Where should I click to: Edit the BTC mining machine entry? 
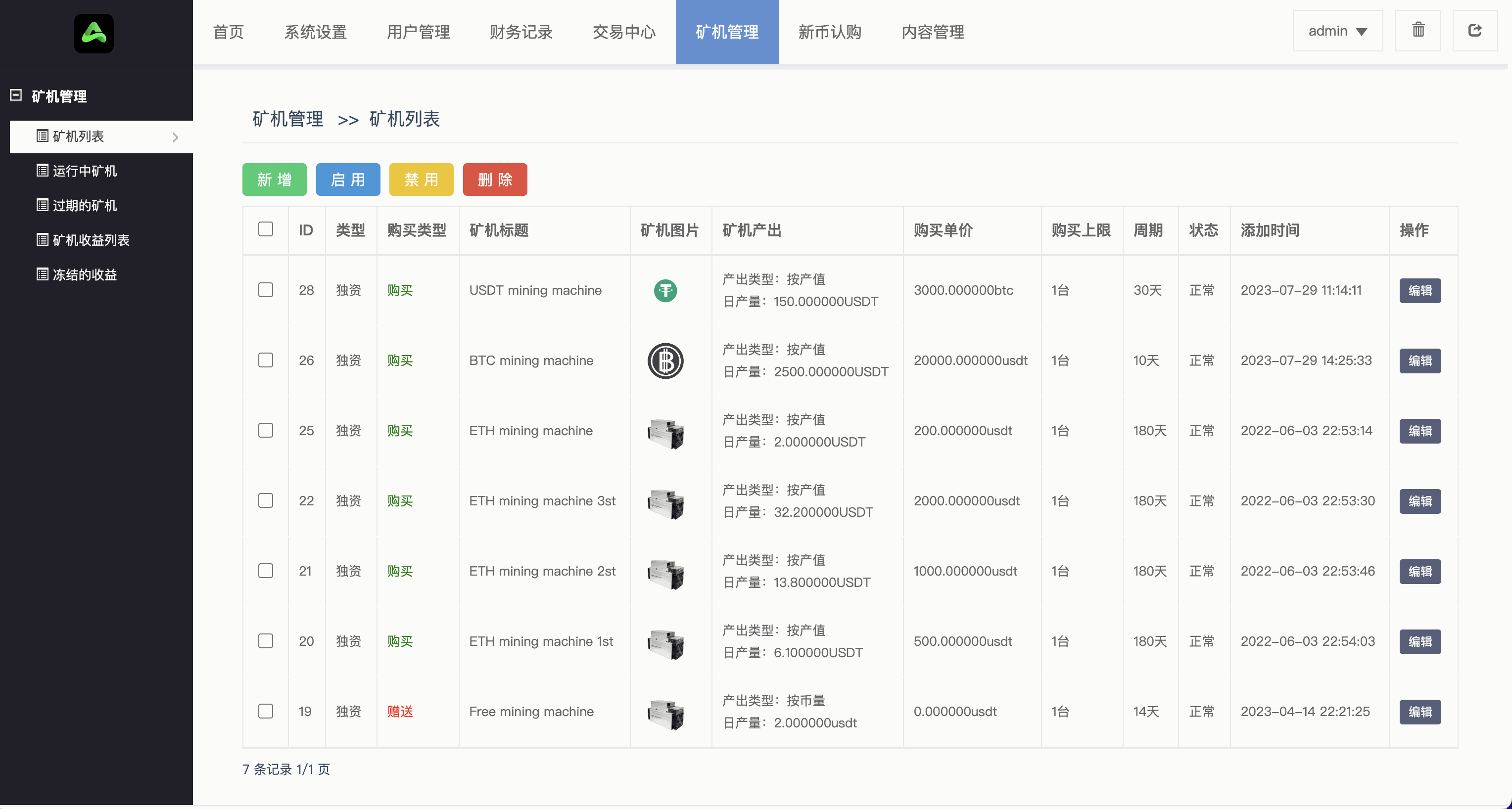(x=1420, y=360)
